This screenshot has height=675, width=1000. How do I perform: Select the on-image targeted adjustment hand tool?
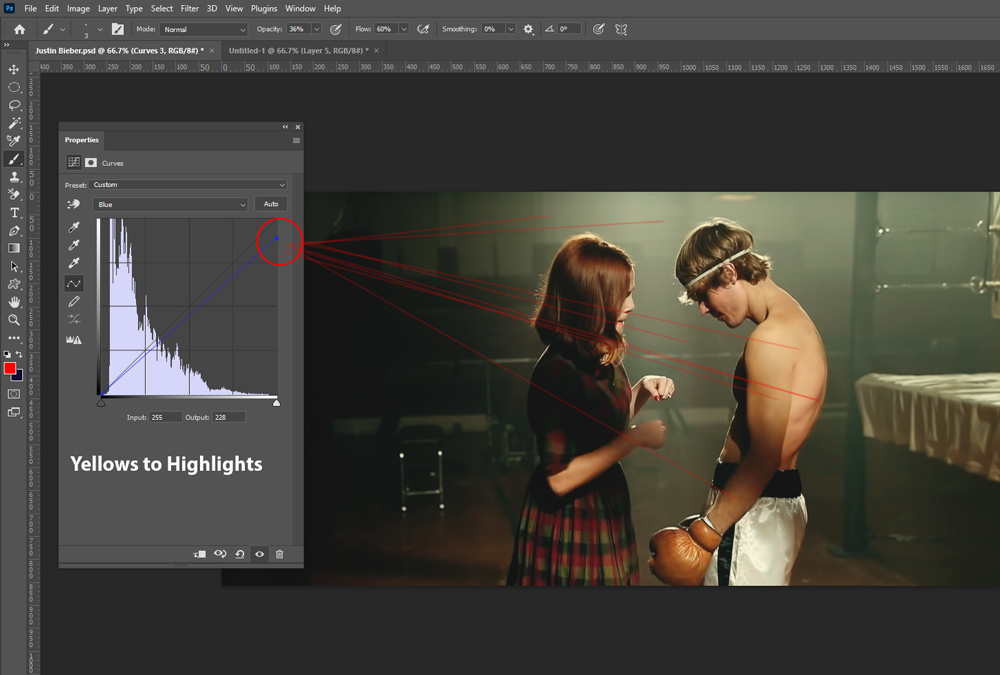[x=73, y=204]
